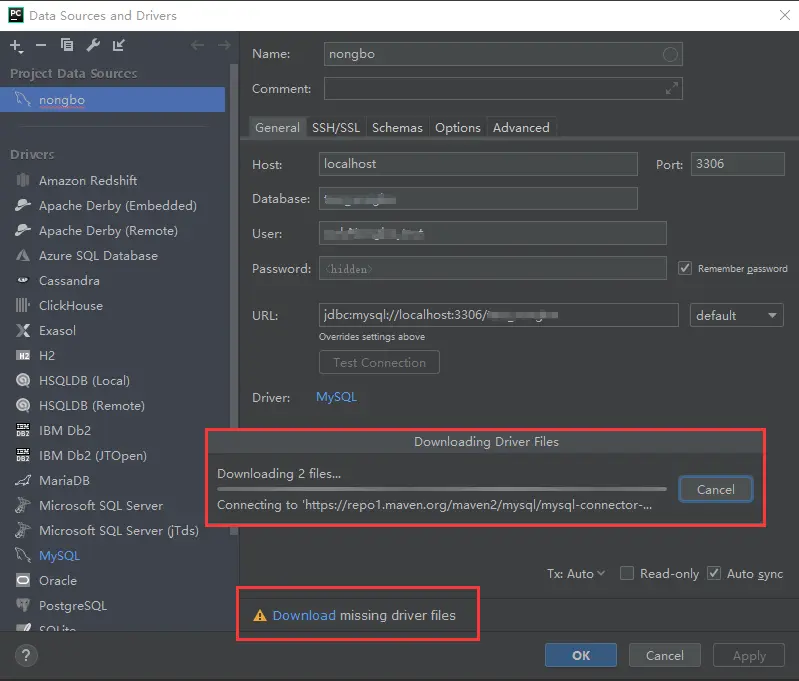Open the MySQL driver link

[336, 397]
